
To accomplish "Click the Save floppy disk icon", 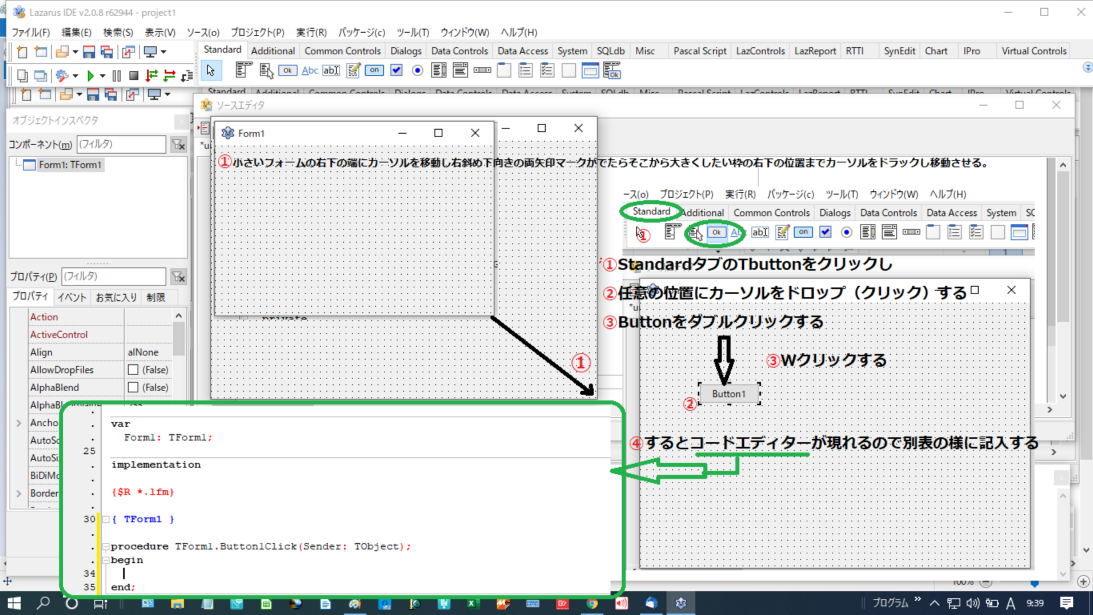I will 89,52.
